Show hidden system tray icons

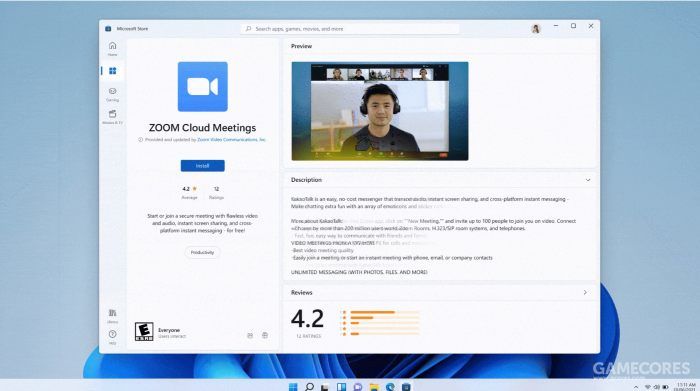click(x=636, y=387)
